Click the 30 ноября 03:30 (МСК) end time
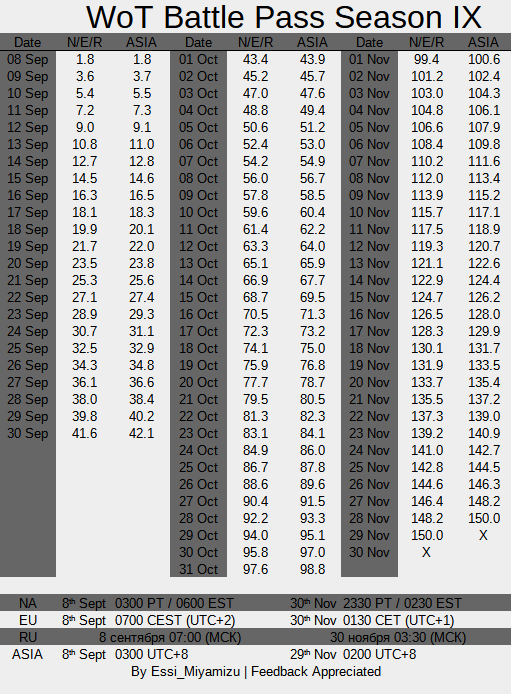 (398, 638)
